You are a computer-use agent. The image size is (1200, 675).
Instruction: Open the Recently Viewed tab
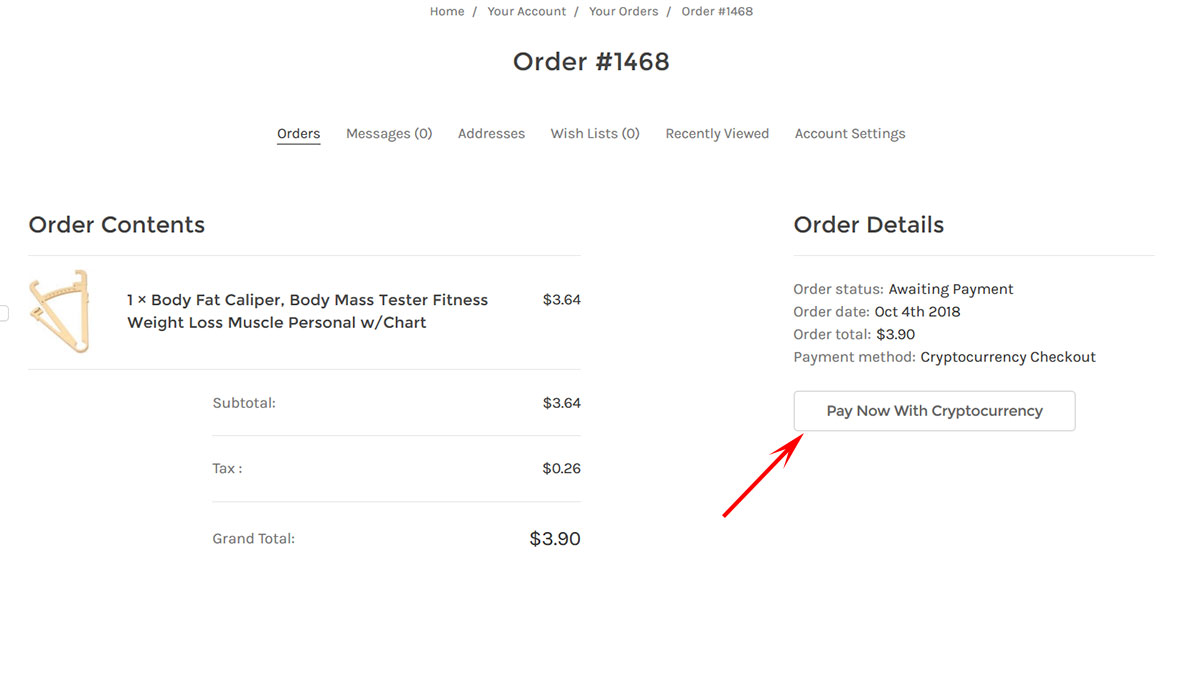pos(717,134)
